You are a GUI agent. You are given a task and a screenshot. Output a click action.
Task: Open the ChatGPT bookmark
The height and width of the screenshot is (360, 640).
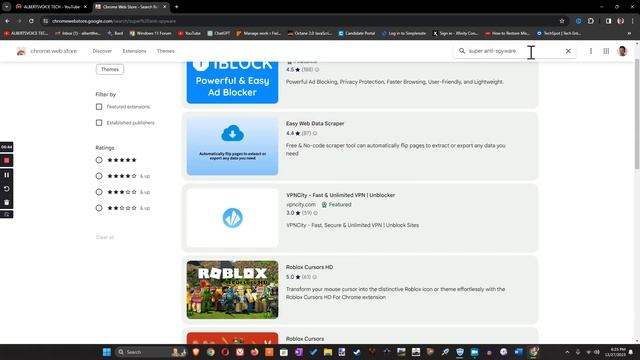point(219,33)
